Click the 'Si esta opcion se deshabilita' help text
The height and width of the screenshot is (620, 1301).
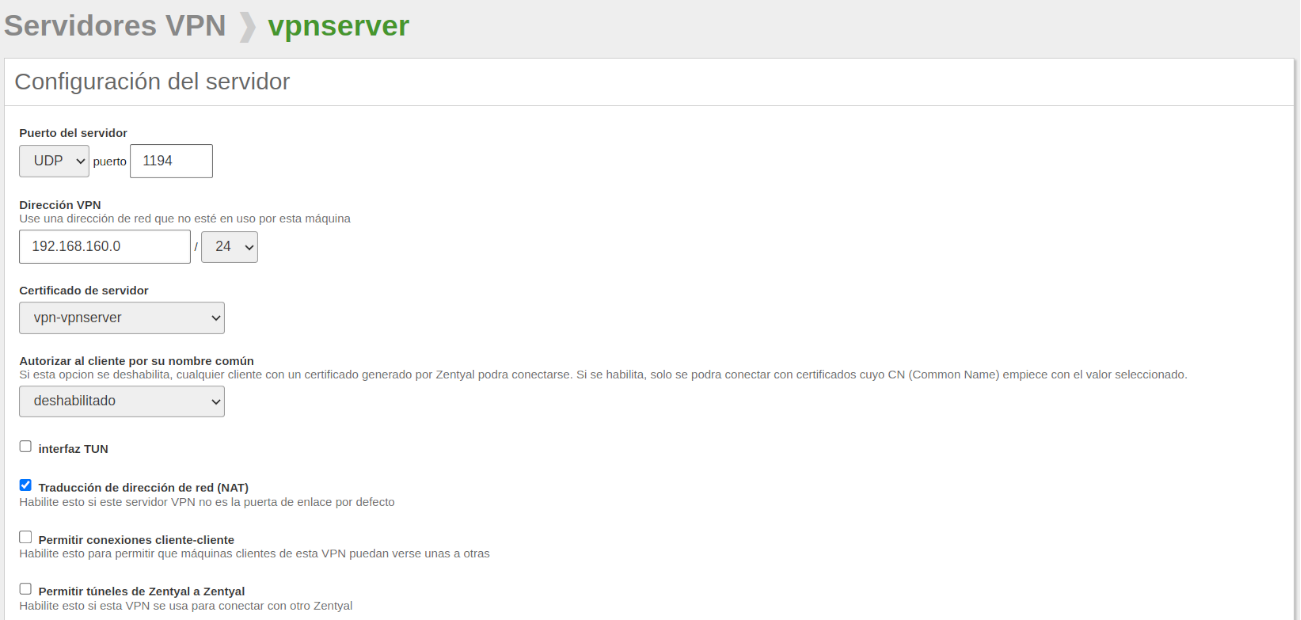603,375
